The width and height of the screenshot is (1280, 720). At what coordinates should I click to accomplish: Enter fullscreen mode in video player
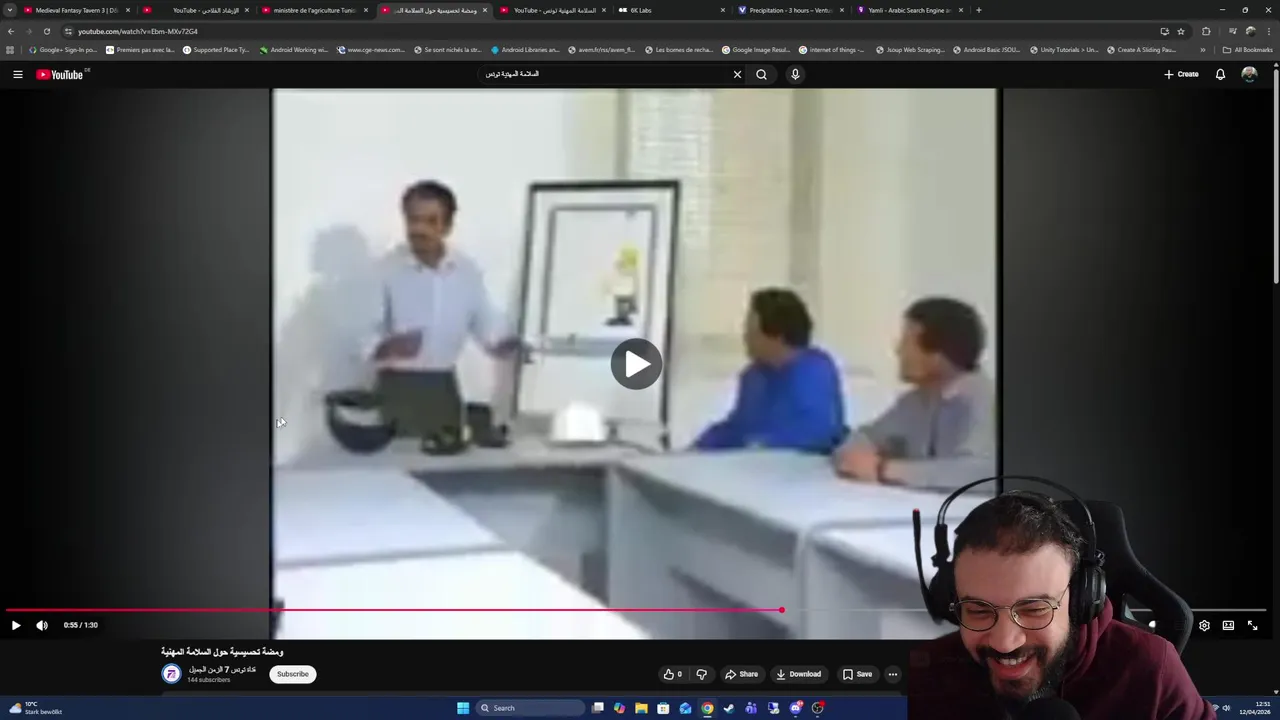pyautogui.click(x=1252, y=625)
